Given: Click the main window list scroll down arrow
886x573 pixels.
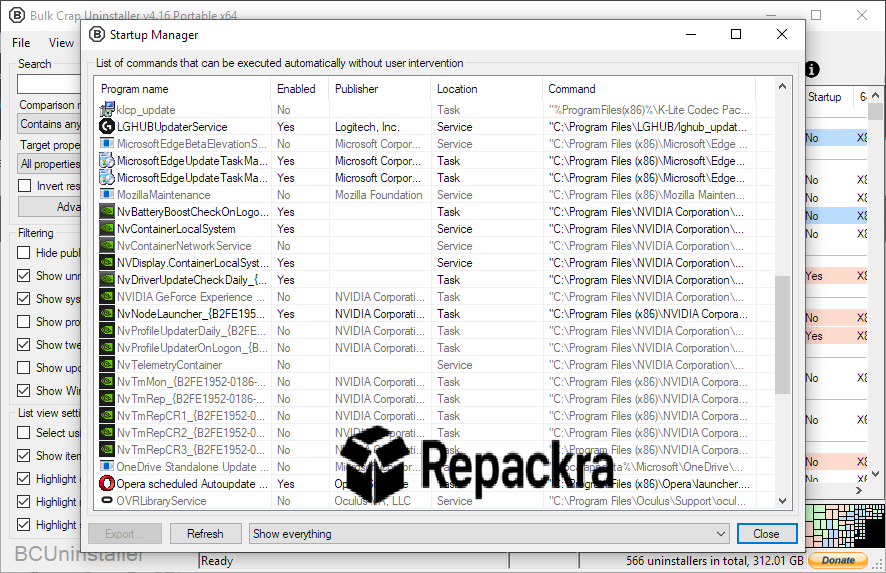Looking at the screenshot, I should [875, 474].
